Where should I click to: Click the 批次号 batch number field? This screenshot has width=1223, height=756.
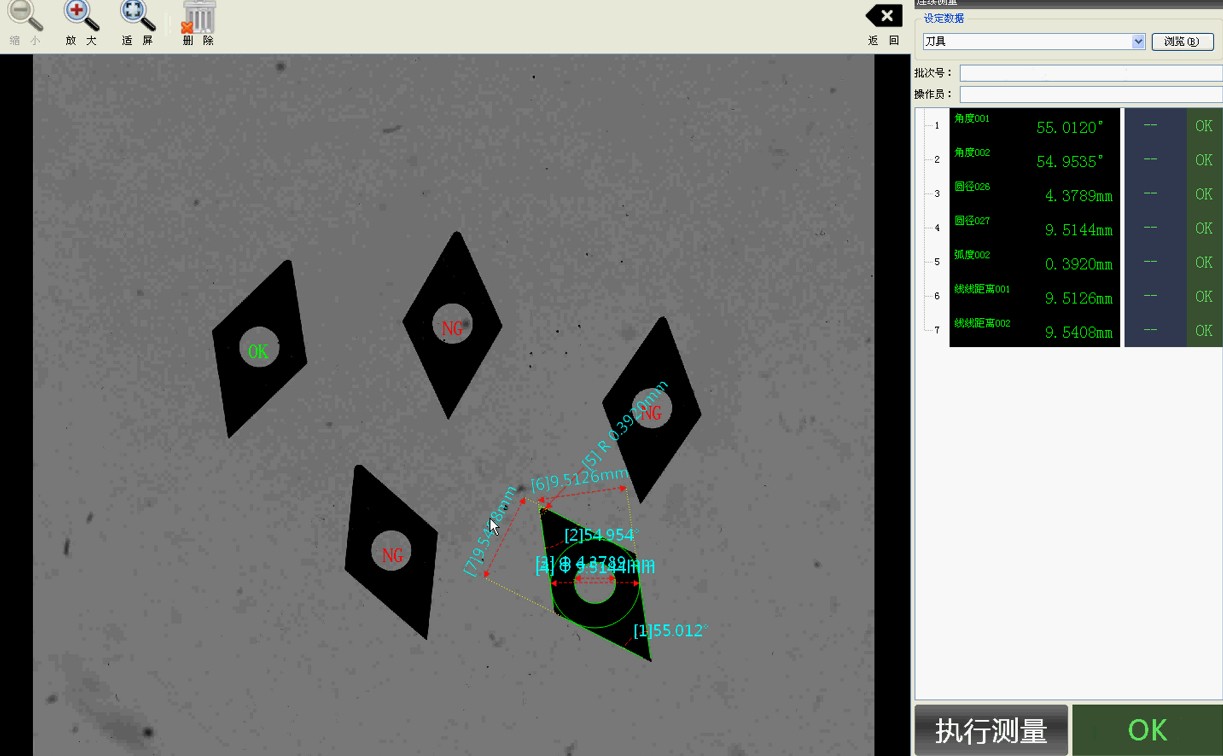click(1090, 73)
